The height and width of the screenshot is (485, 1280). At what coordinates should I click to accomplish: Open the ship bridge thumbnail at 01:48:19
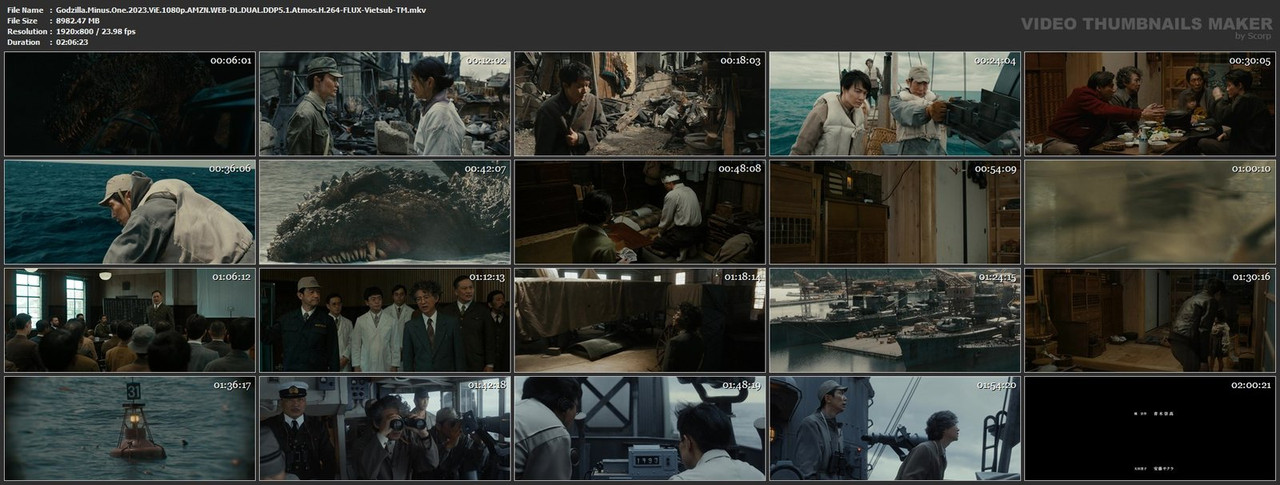(640, 428)
